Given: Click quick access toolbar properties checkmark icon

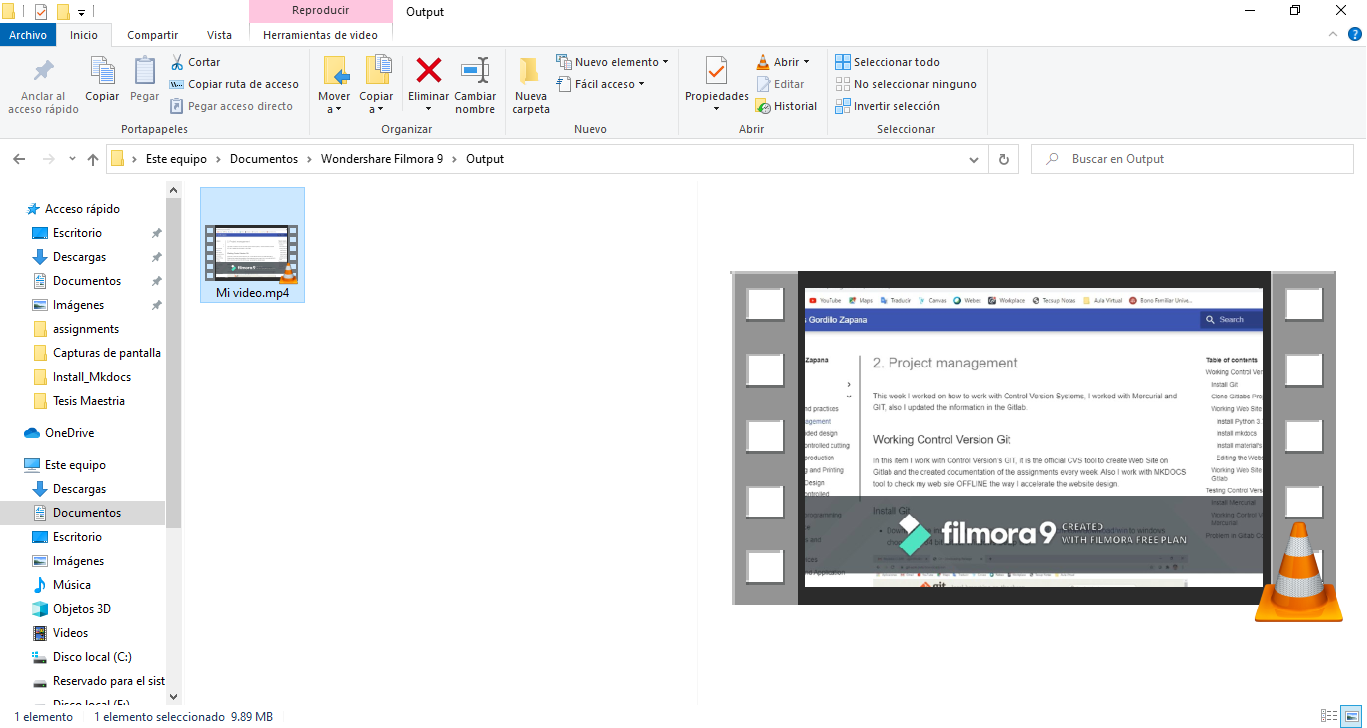Looking at the screenshot, I should tap(41, 12).
